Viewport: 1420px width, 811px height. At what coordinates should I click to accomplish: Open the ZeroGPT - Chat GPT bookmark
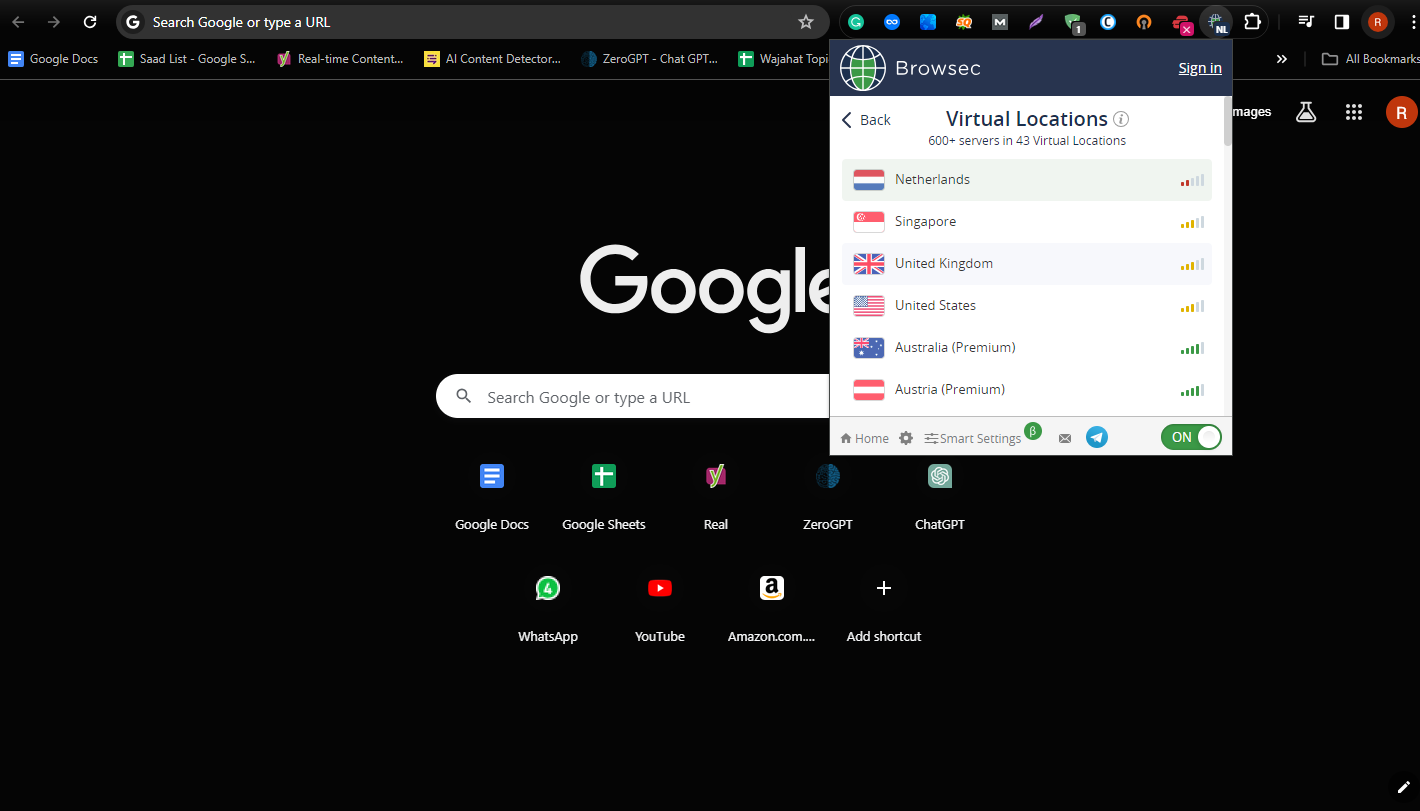pos(650,59)
